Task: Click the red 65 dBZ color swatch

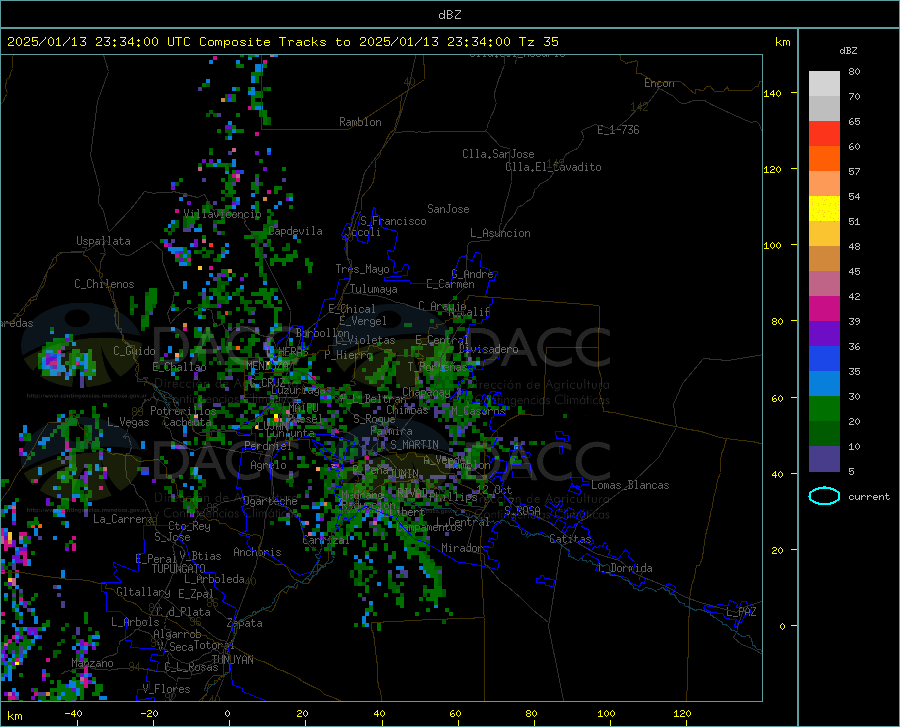Action: pyautogui.click(x=824, y=134)
